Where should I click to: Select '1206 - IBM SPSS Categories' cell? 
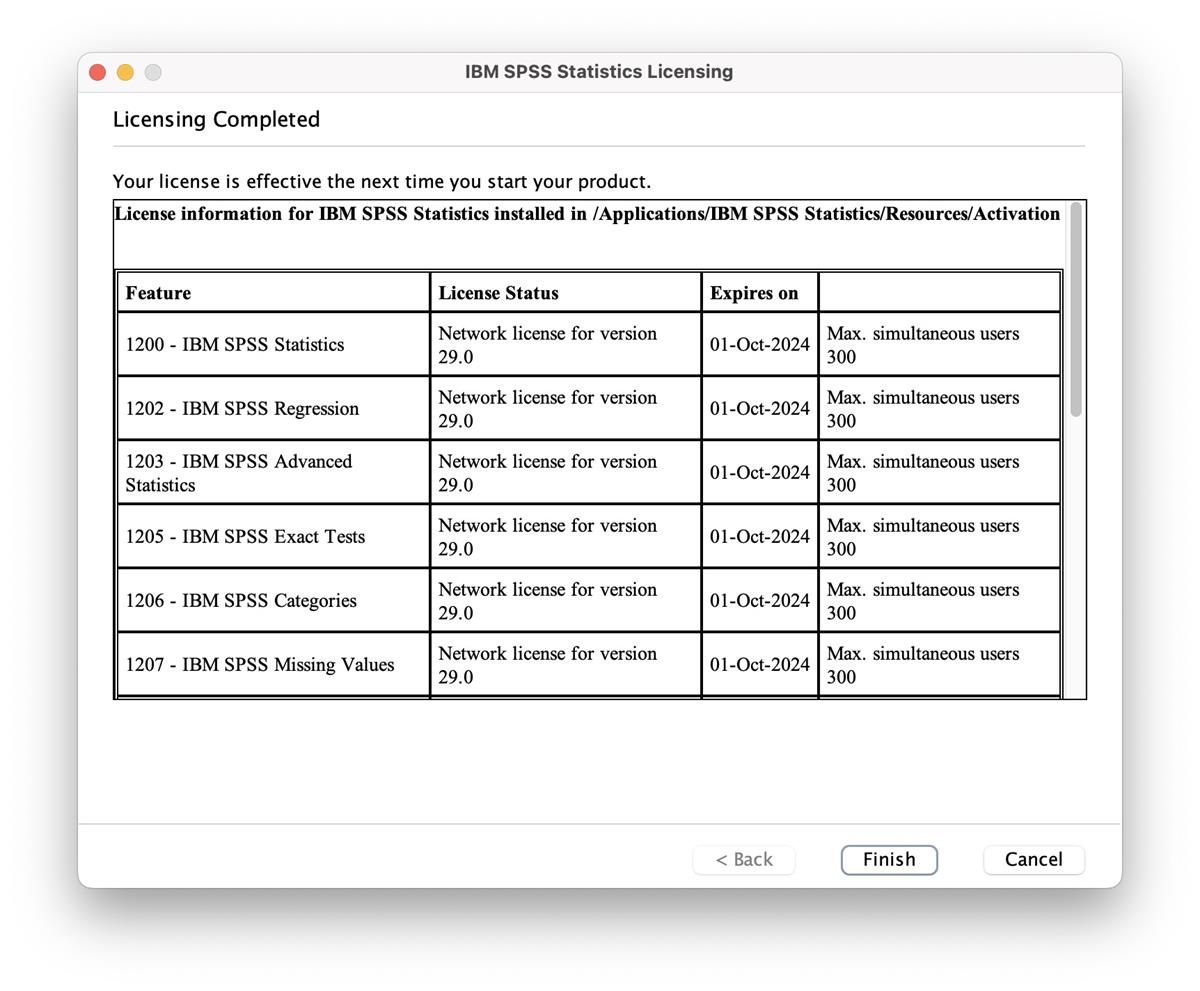274,600
